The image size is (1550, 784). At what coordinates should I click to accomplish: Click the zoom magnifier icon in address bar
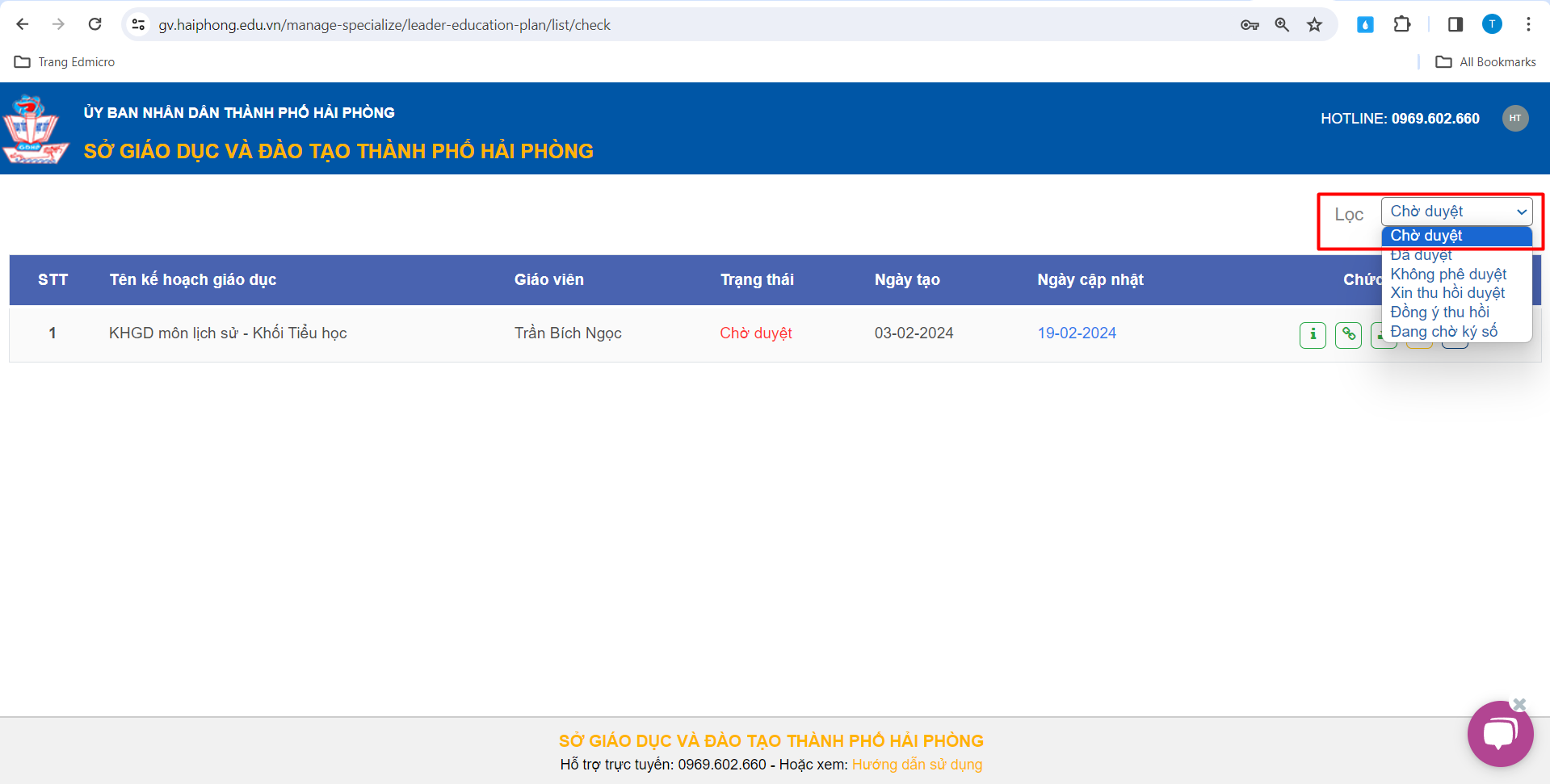1282,25
